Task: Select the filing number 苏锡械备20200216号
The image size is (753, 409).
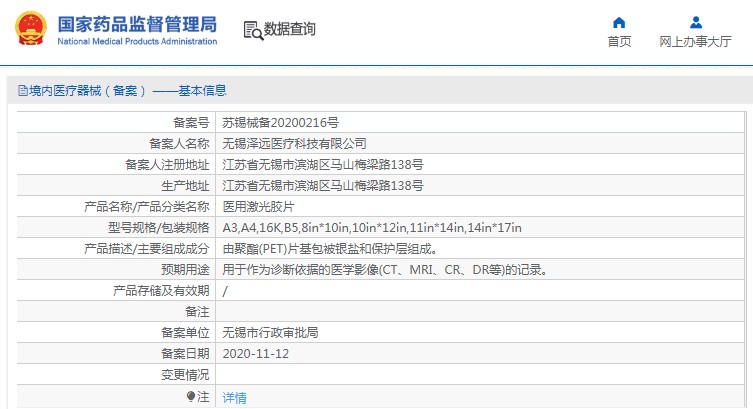Action: [x=280, y=123]
